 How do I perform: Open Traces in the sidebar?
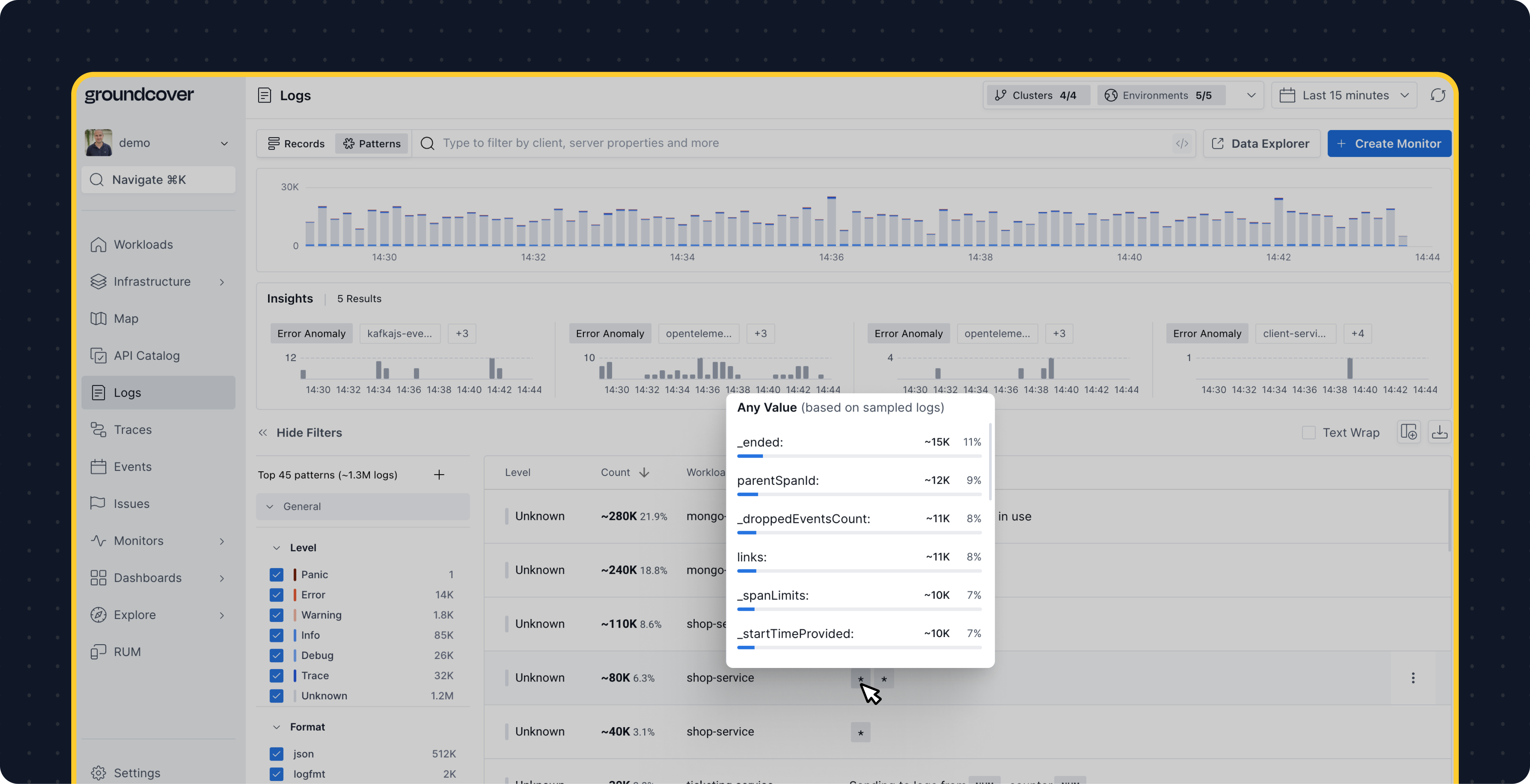coord(132,430)
